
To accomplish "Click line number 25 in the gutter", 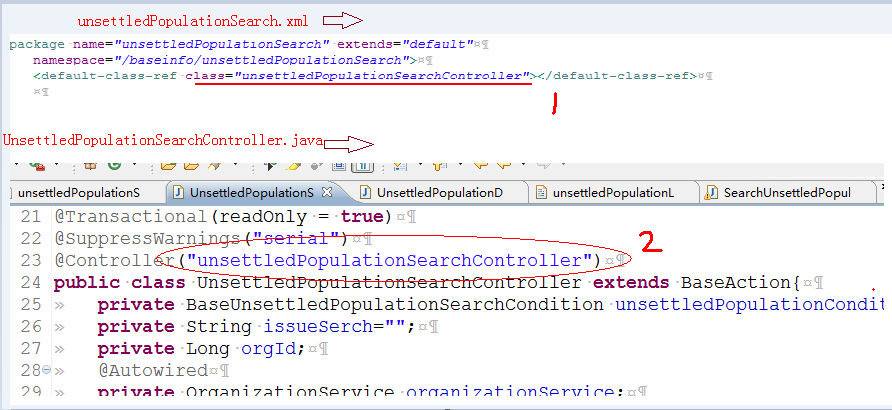I will pos(32,304).
